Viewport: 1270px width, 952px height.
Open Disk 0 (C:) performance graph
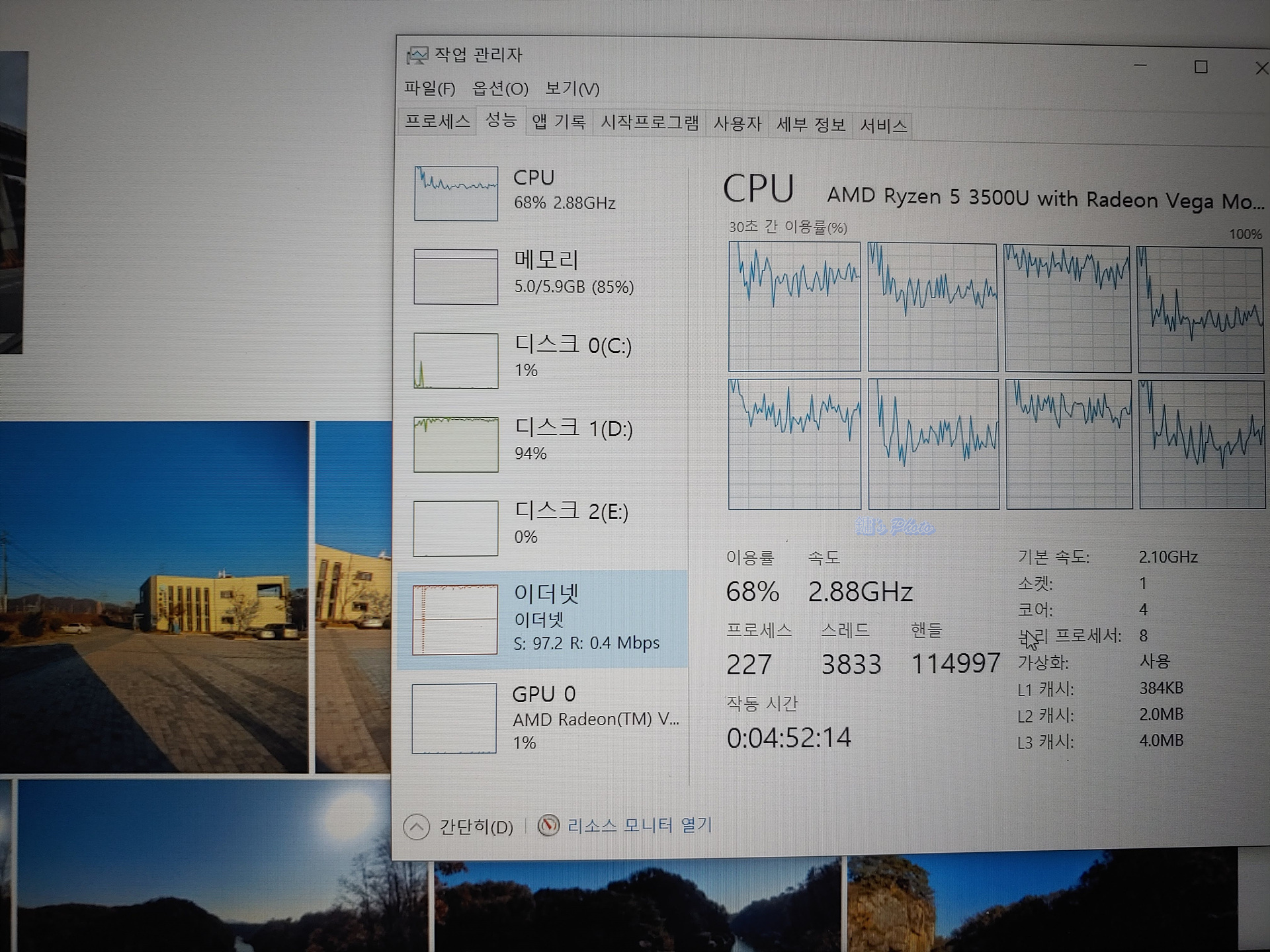click(x=456, y=361)
